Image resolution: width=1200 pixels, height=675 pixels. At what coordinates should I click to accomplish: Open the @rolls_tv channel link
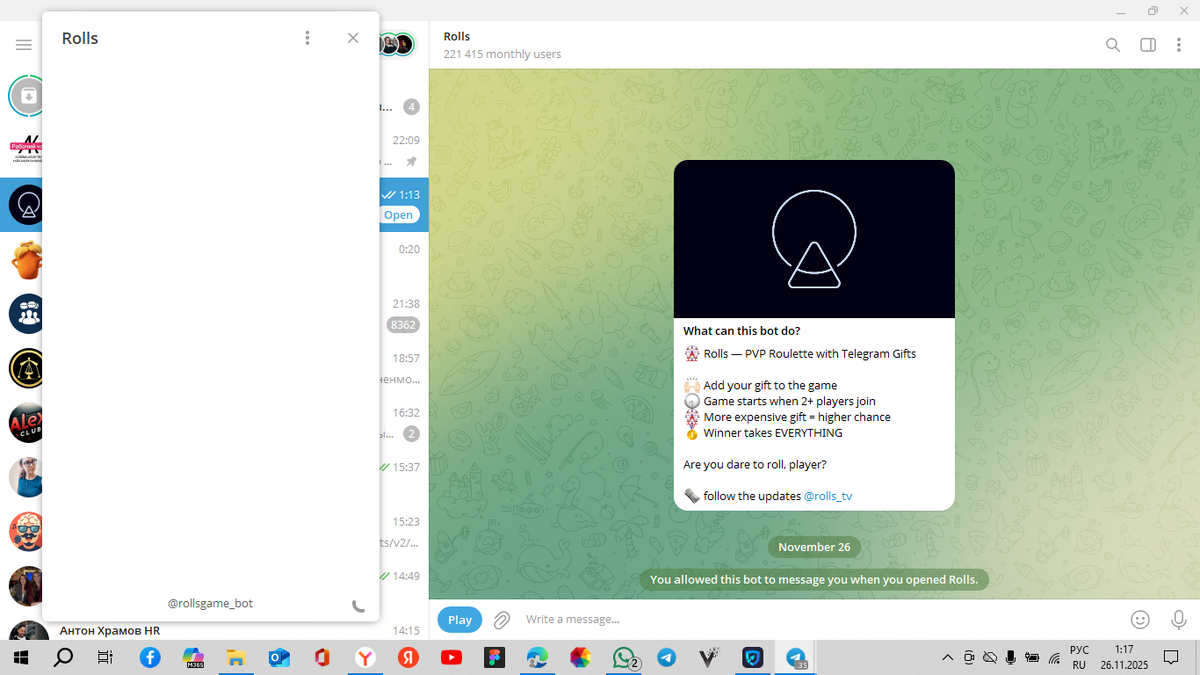pyautogui.click(x=828, y=496)
